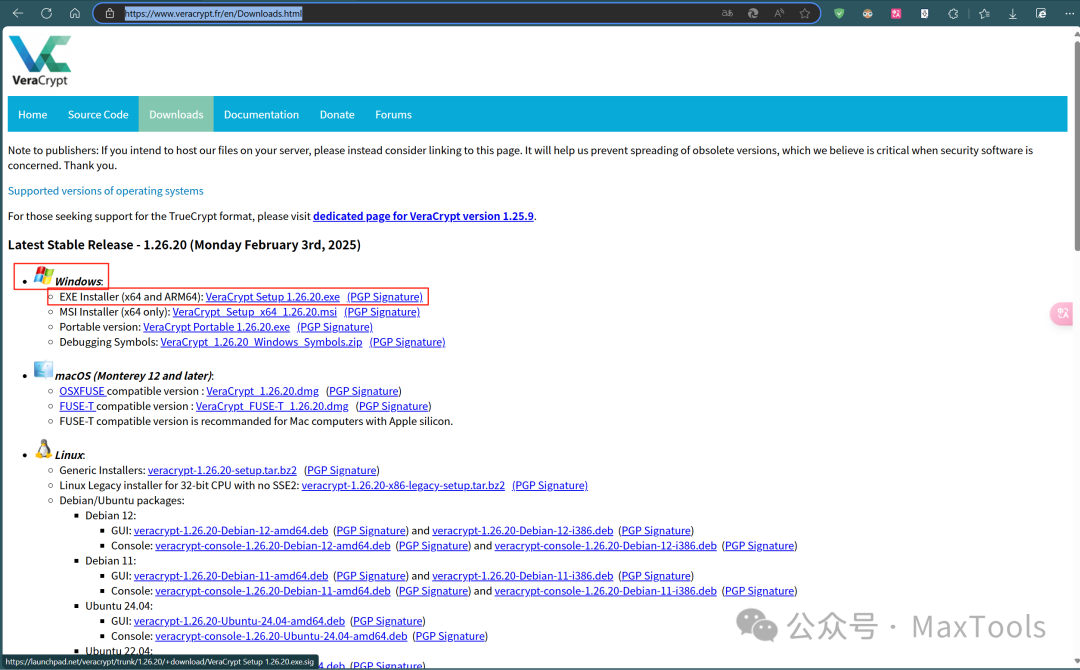
Task: Click the Edge swirl icon in the address bar
Action: coord(753,13)
